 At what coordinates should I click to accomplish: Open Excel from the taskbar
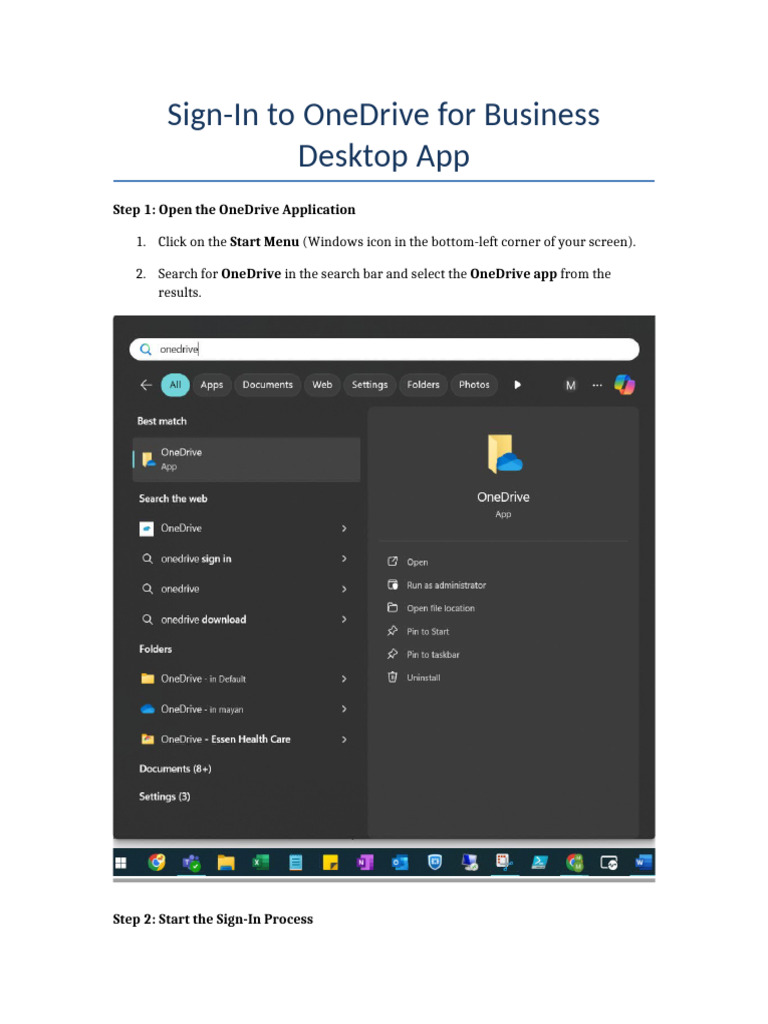point(261,863)
